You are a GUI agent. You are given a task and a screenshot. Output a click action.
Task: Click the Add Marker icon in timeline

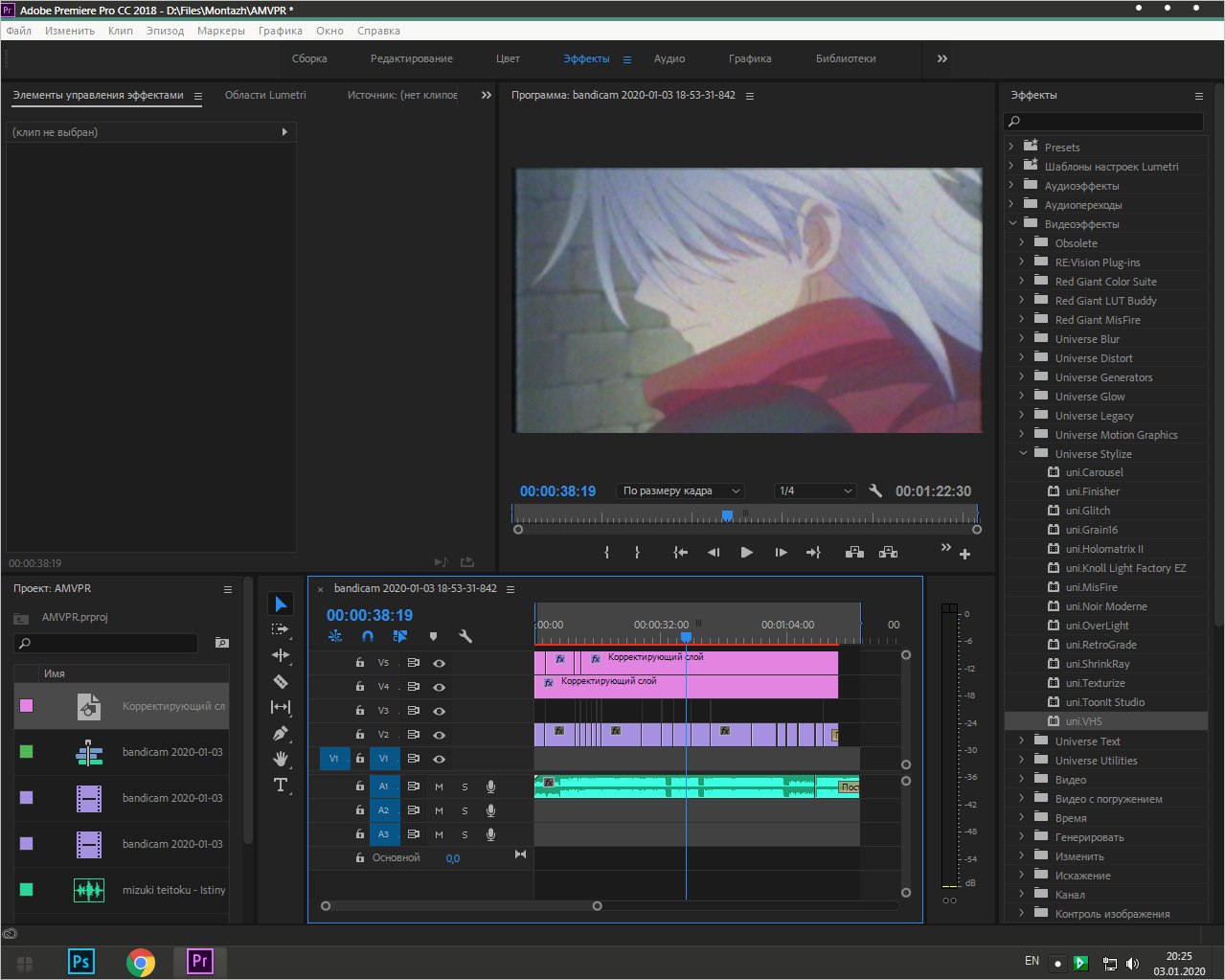point(433,636)
